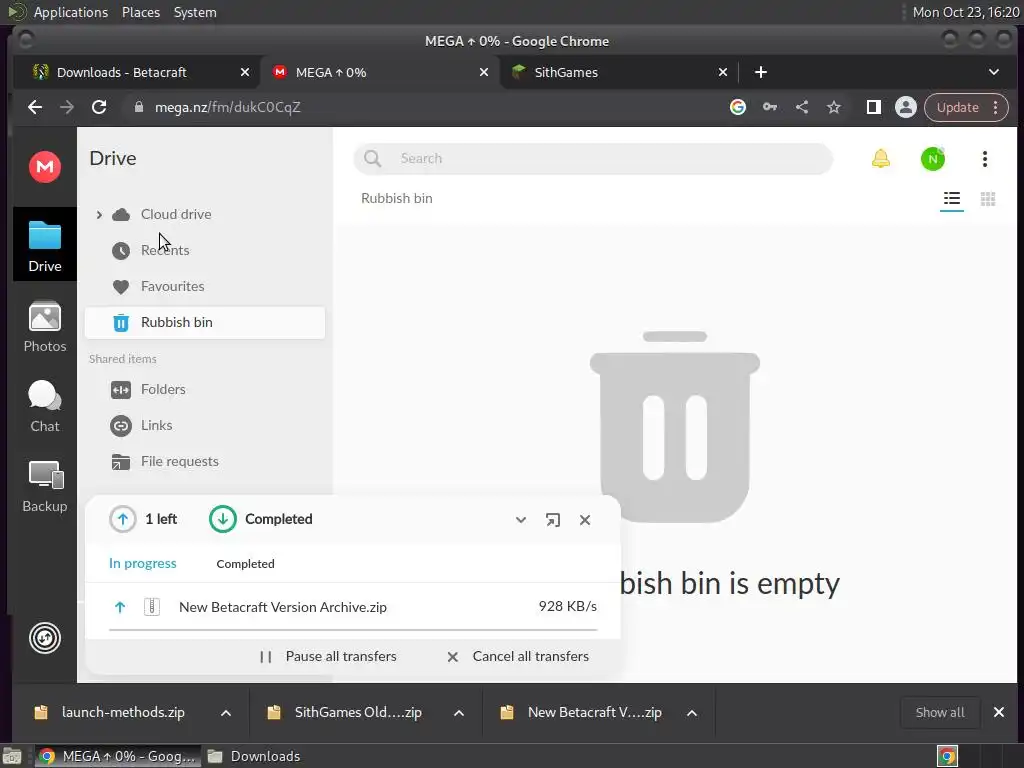Open the Backup section
This screenshot has height=768, width=1024.
(x=44, y=487)
